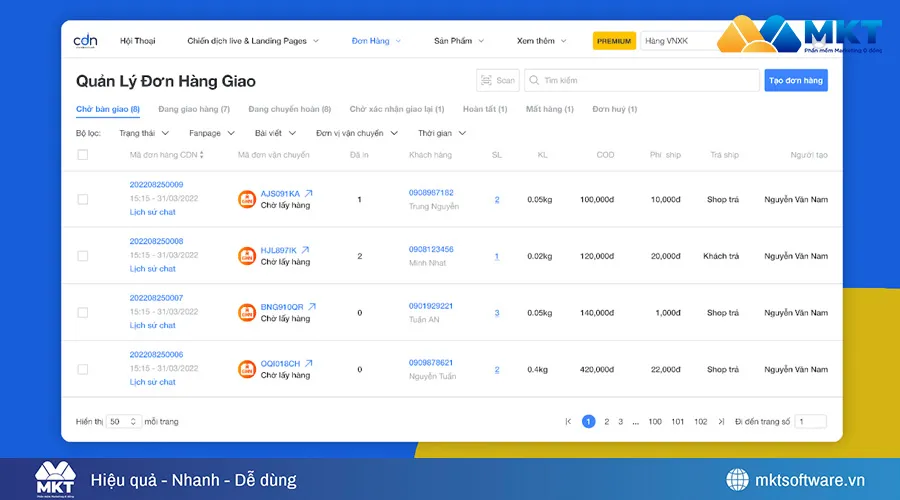Click the search magnifier icon
900x500 pixels.
(x=534, y=80)
